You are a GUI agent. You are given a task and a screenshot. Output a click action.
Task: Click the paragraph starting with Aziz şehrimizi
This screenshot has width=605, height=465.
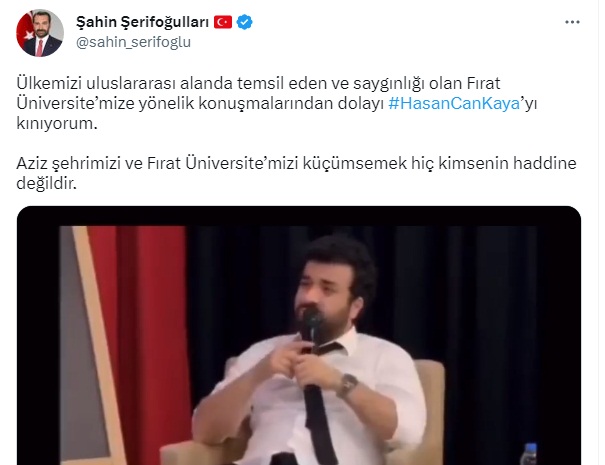(296, 173)
